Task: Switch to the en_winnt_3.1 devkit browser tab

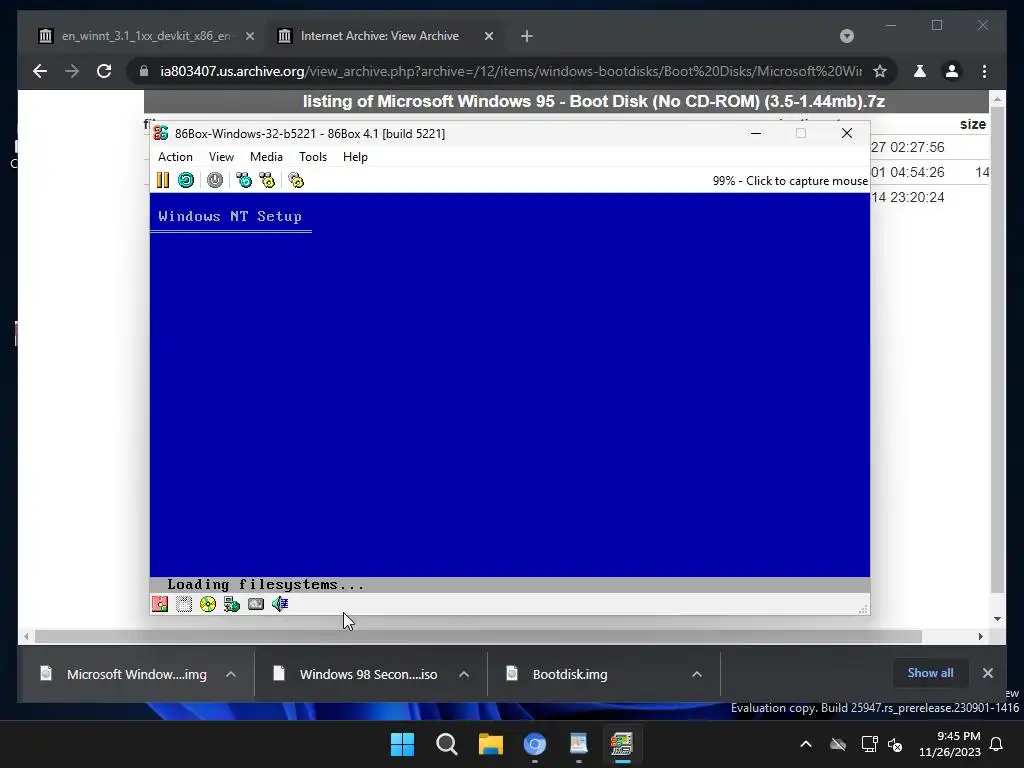Action: coord(145,36)
